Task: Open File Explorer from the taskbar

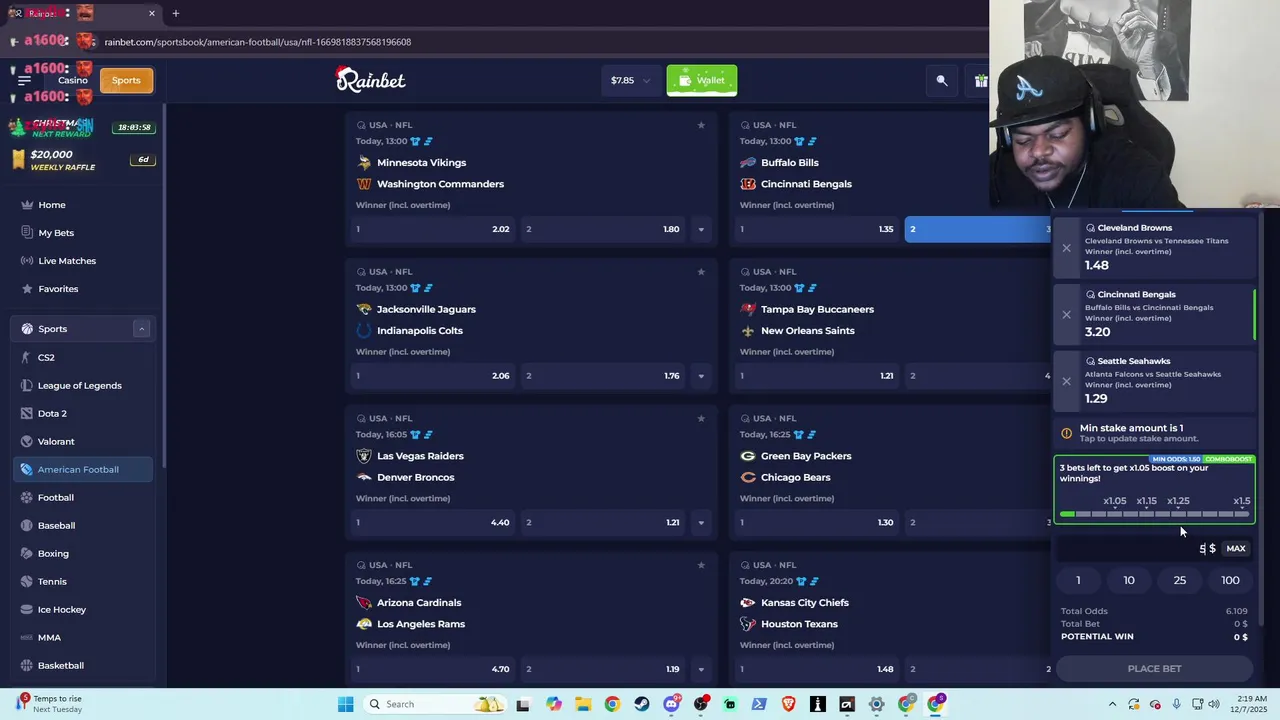Action: (x=583, y=704)
